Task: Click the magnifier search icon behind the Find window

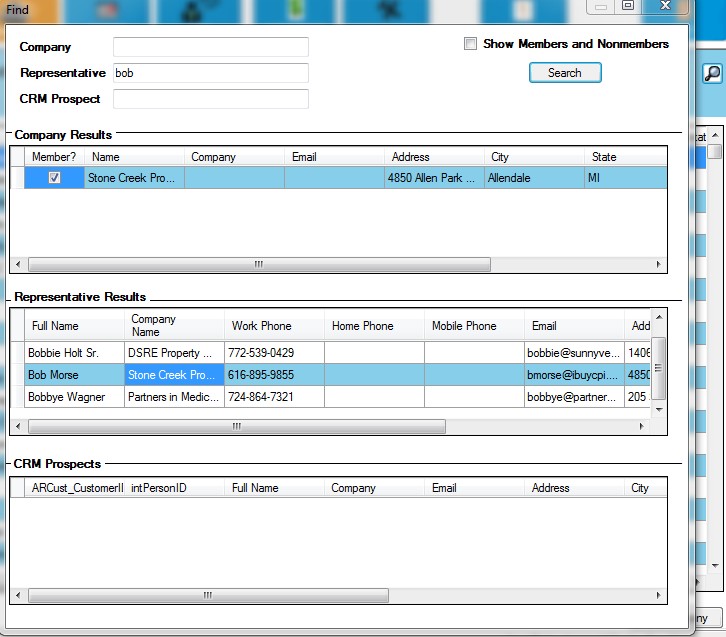Action: tap(712, 73)
